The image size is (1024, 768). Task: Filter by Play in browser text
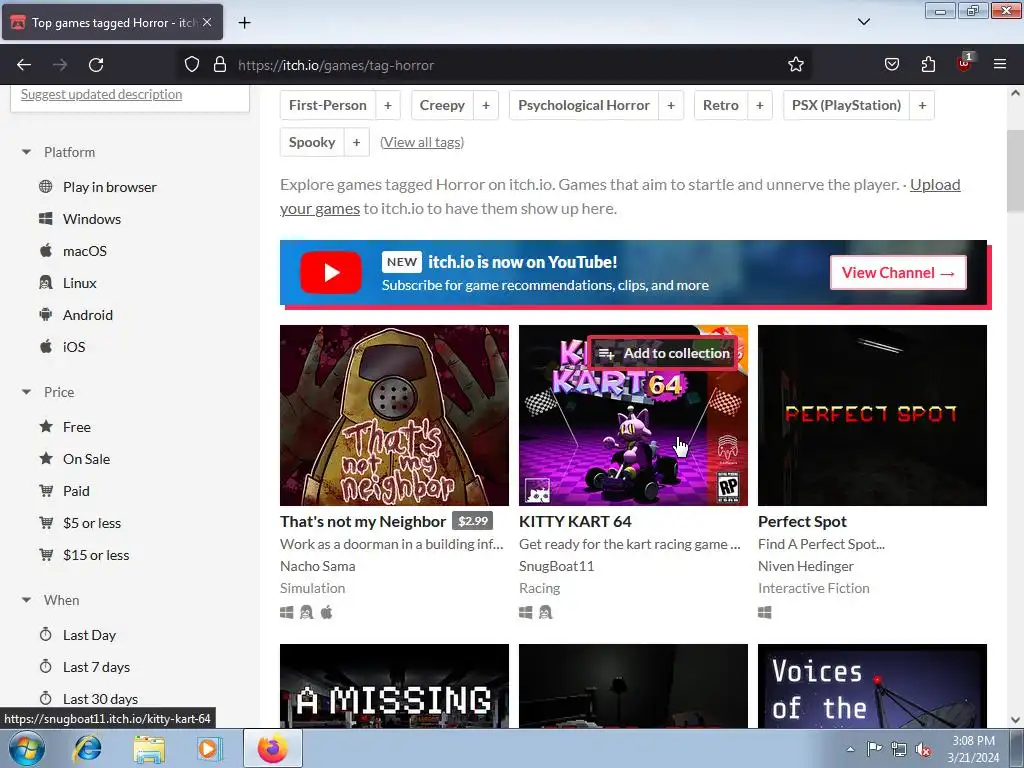coord(110,187)
